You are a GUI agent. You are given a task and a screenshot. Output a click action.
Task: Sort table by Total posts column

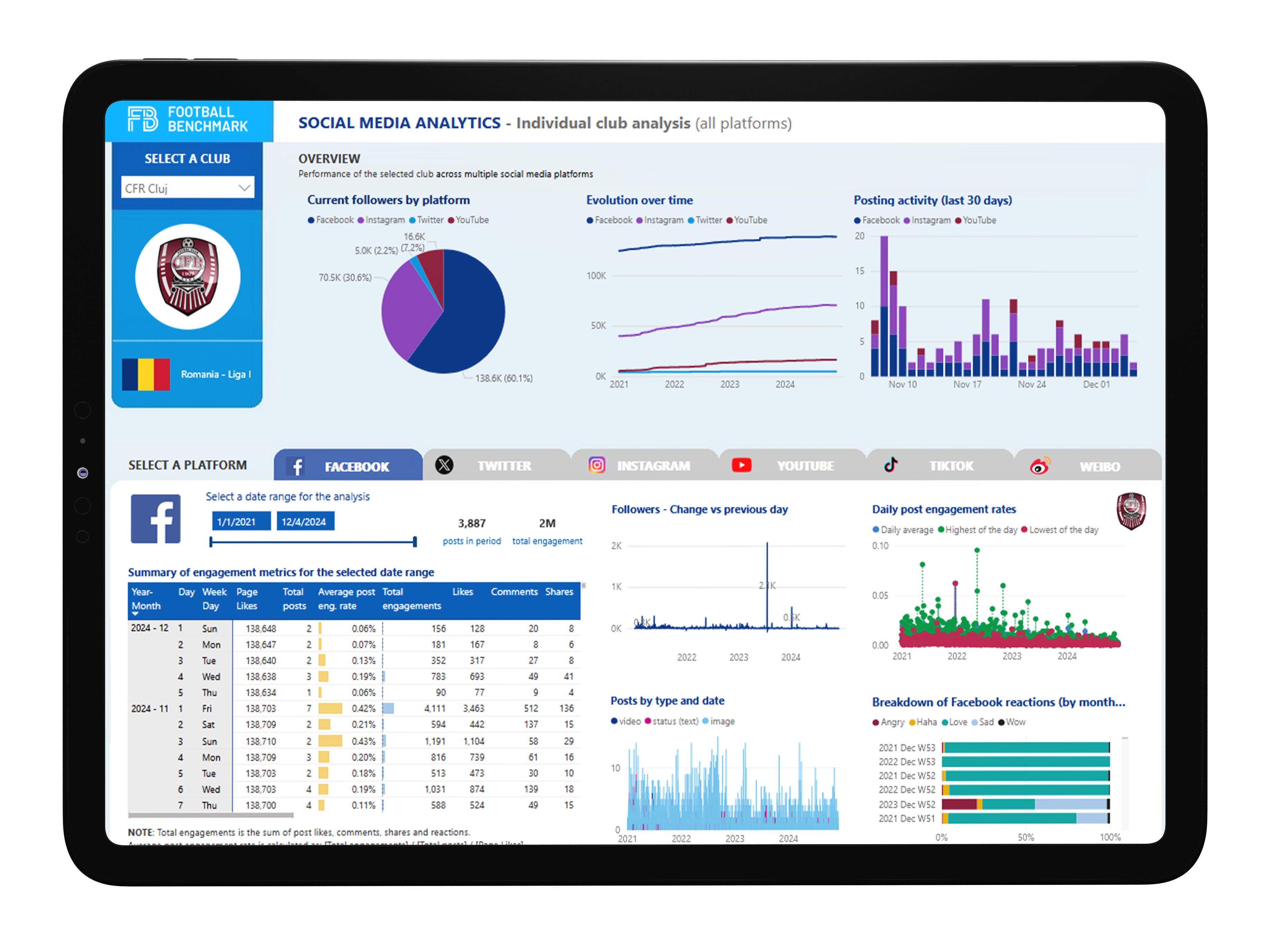[x=294, y=599]
